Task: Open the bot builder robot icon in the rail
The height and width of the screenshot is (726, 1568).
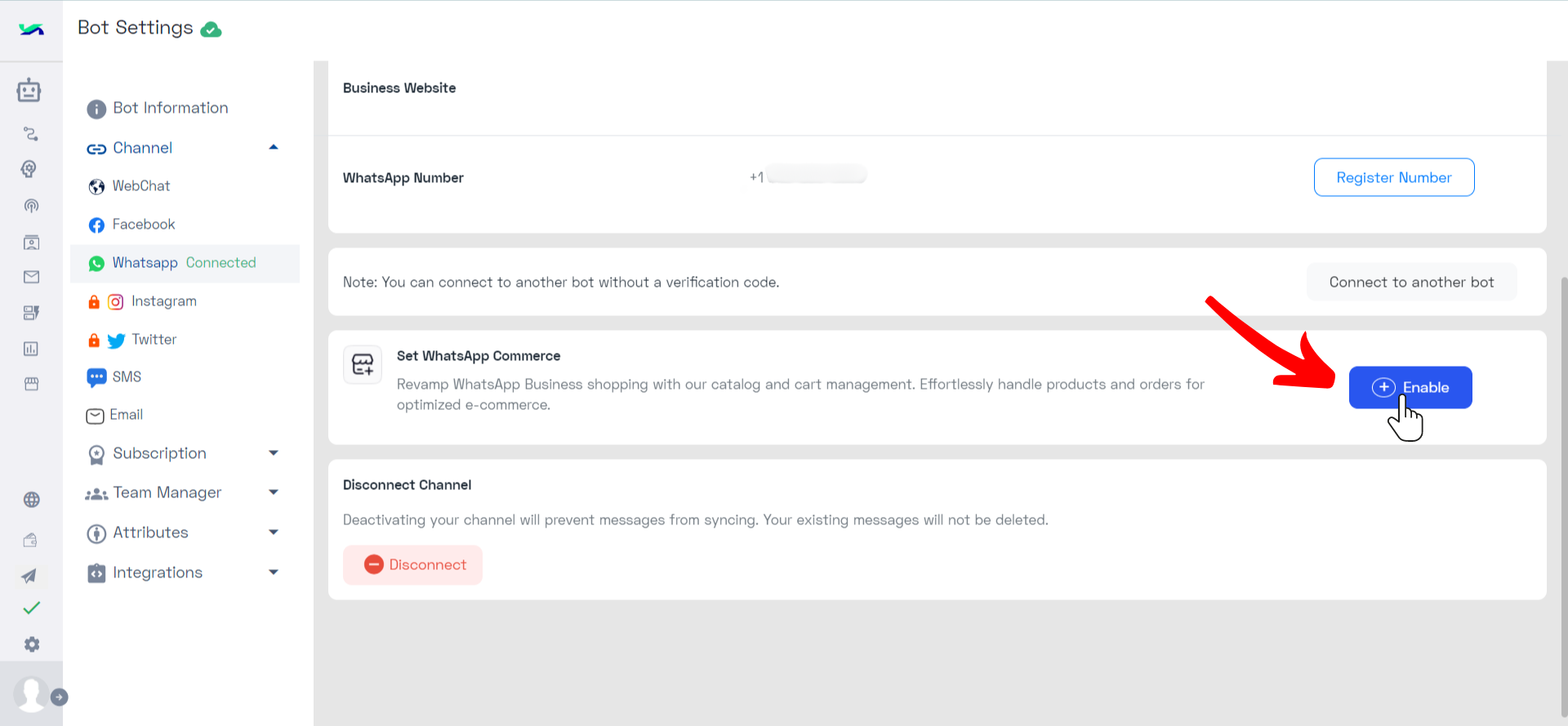Action: pyautogui.click(x=29, y=90)
